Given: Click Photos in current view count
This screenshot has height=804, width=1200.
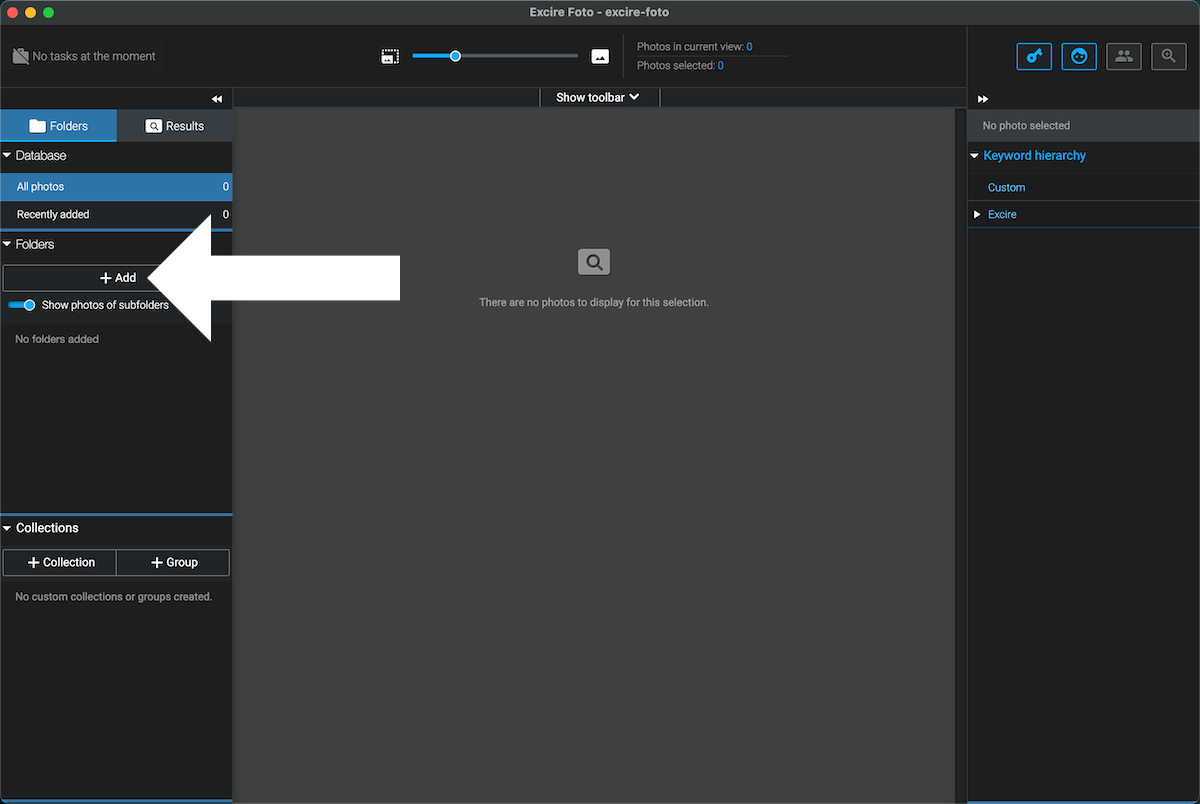Looking at the screenshot, I should tap(750, 47).
